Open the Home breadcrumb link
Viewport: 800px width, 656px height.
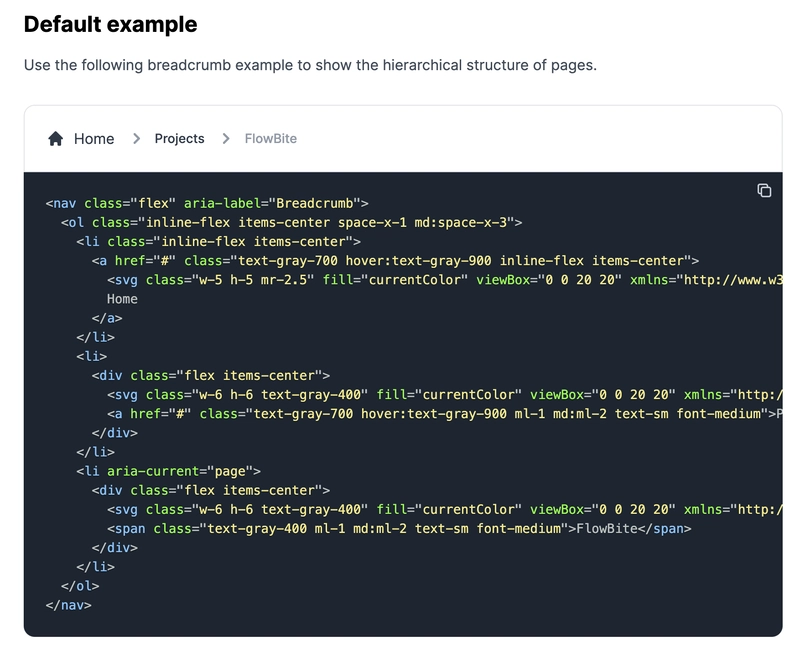tap(94, 139)
